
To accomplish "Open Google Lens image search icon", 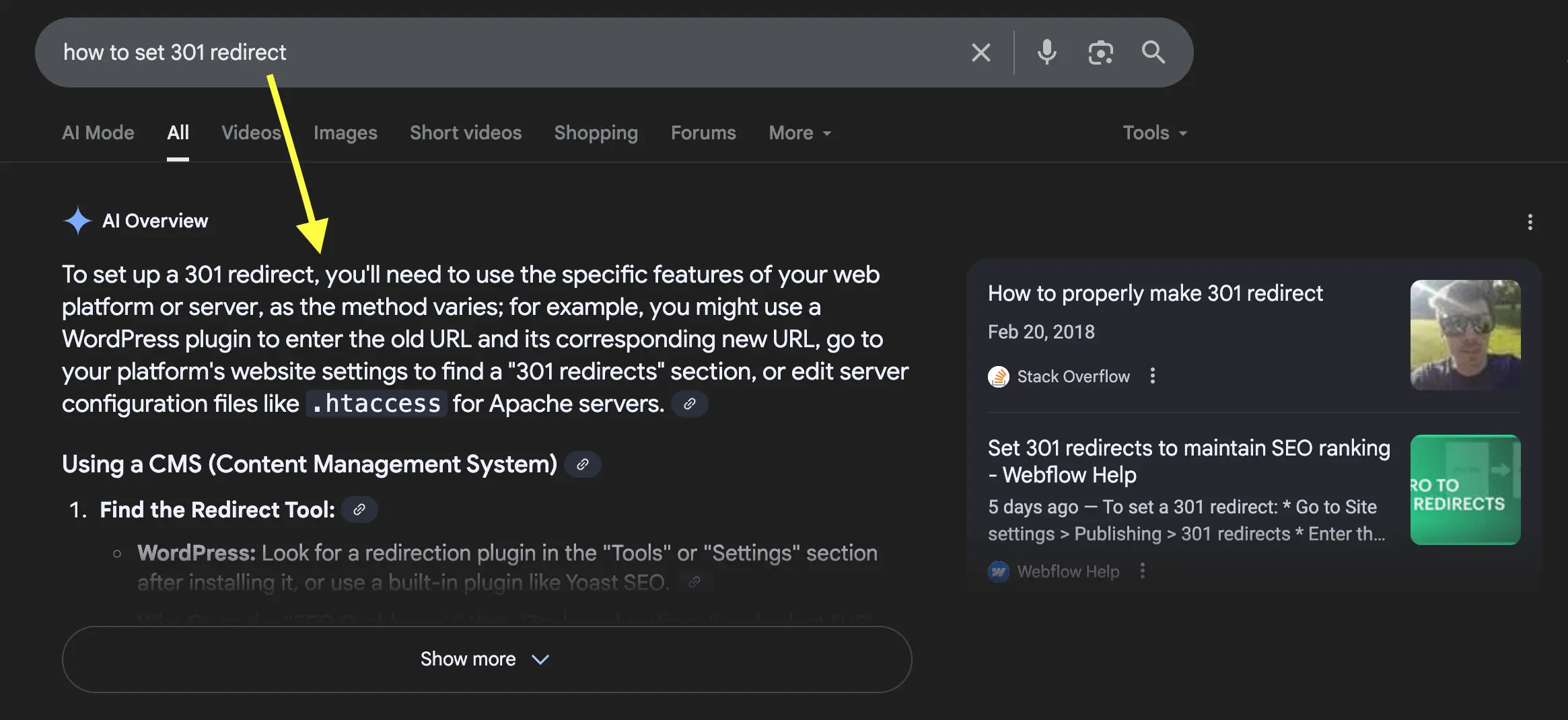I will click(1100, 52).
